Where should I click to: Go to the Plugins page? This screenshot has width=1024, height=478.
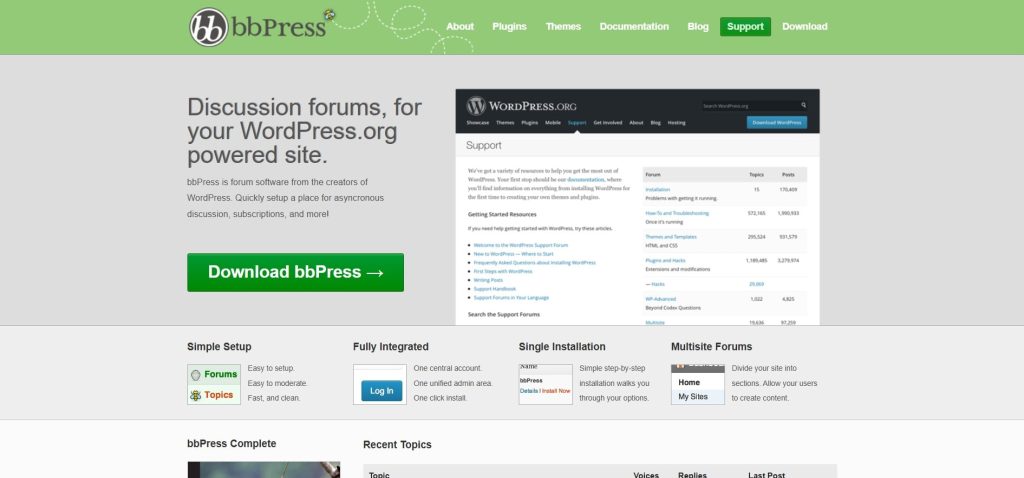pyautogui.click(x=509, y=27)
